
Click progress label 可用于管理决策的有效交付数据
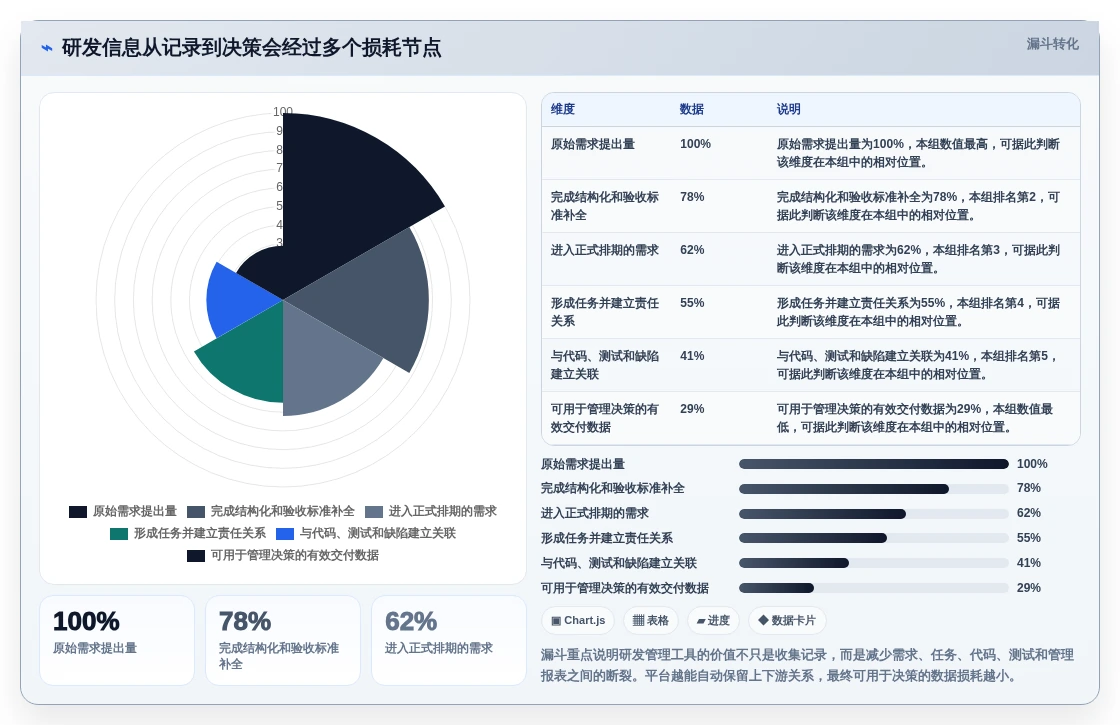click(625, 588)
